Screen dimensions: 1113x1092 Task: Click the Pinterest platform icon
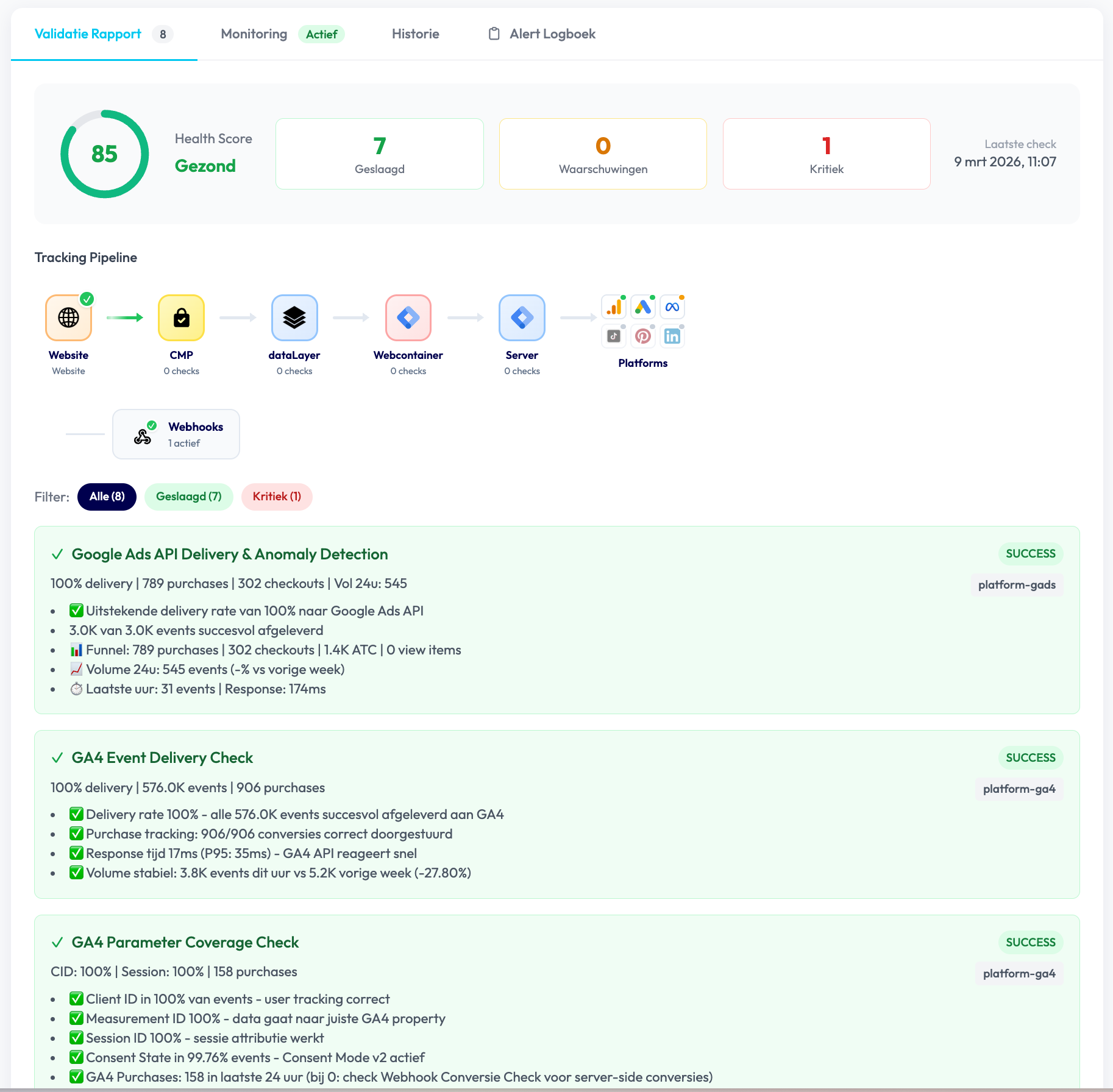(x=643, y=336)
